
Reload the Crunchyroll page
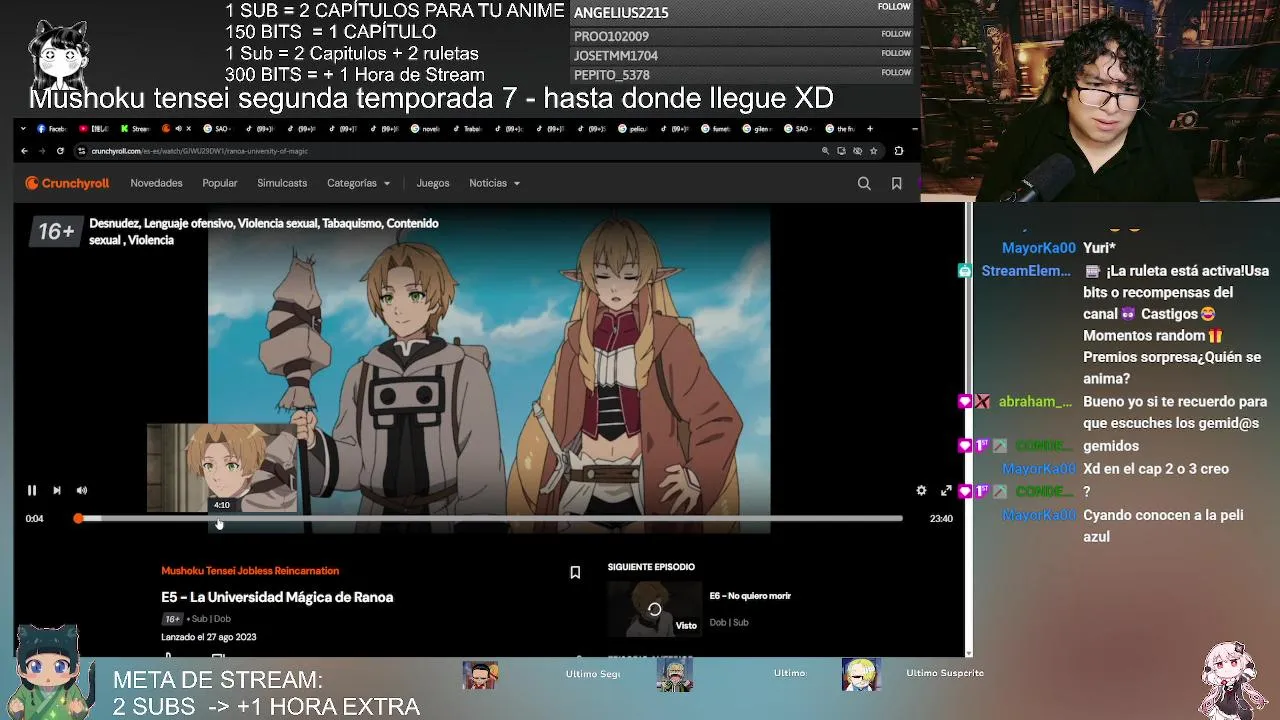click(60, 151)
